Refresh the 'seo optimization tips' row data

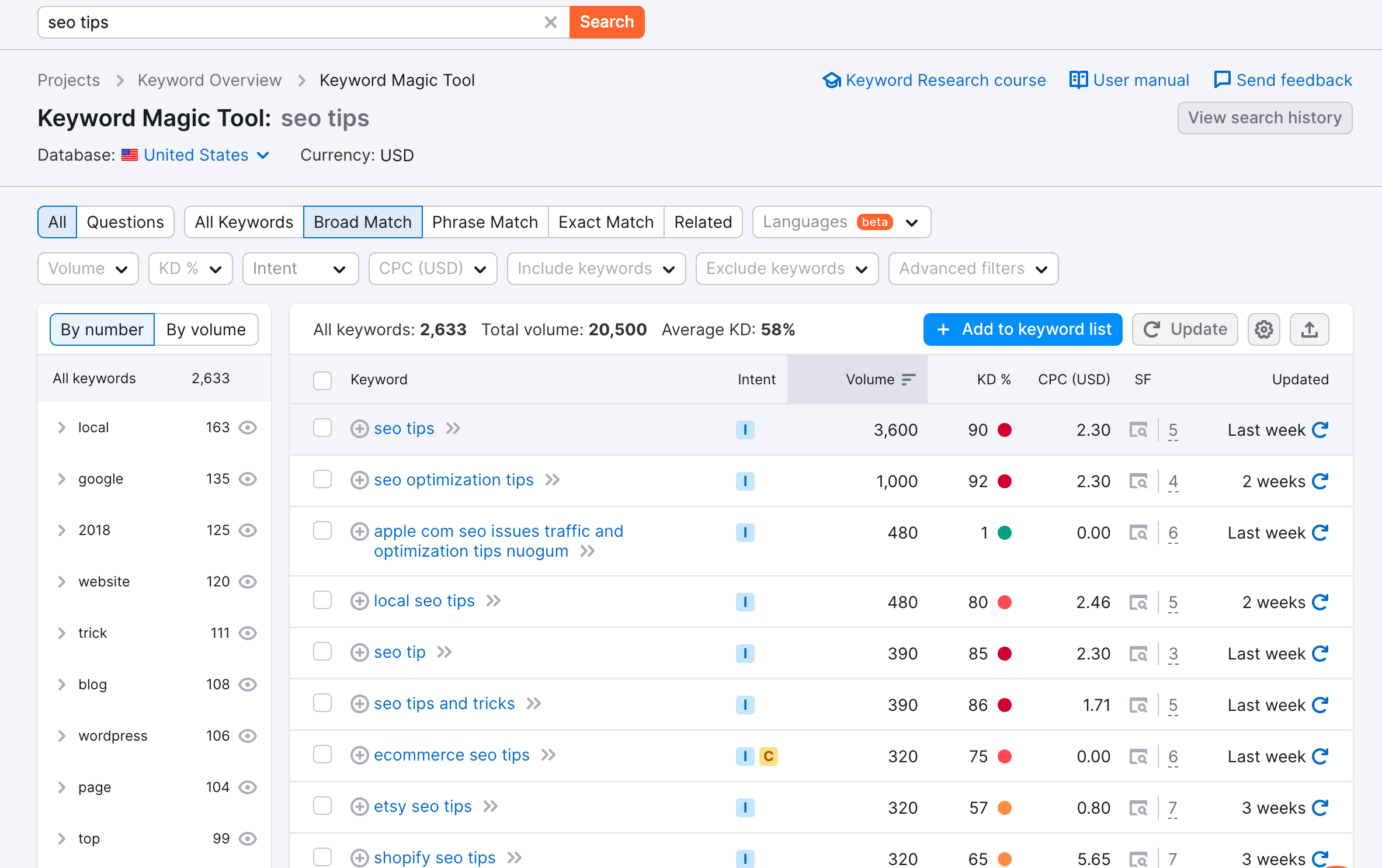(1320, 481)
